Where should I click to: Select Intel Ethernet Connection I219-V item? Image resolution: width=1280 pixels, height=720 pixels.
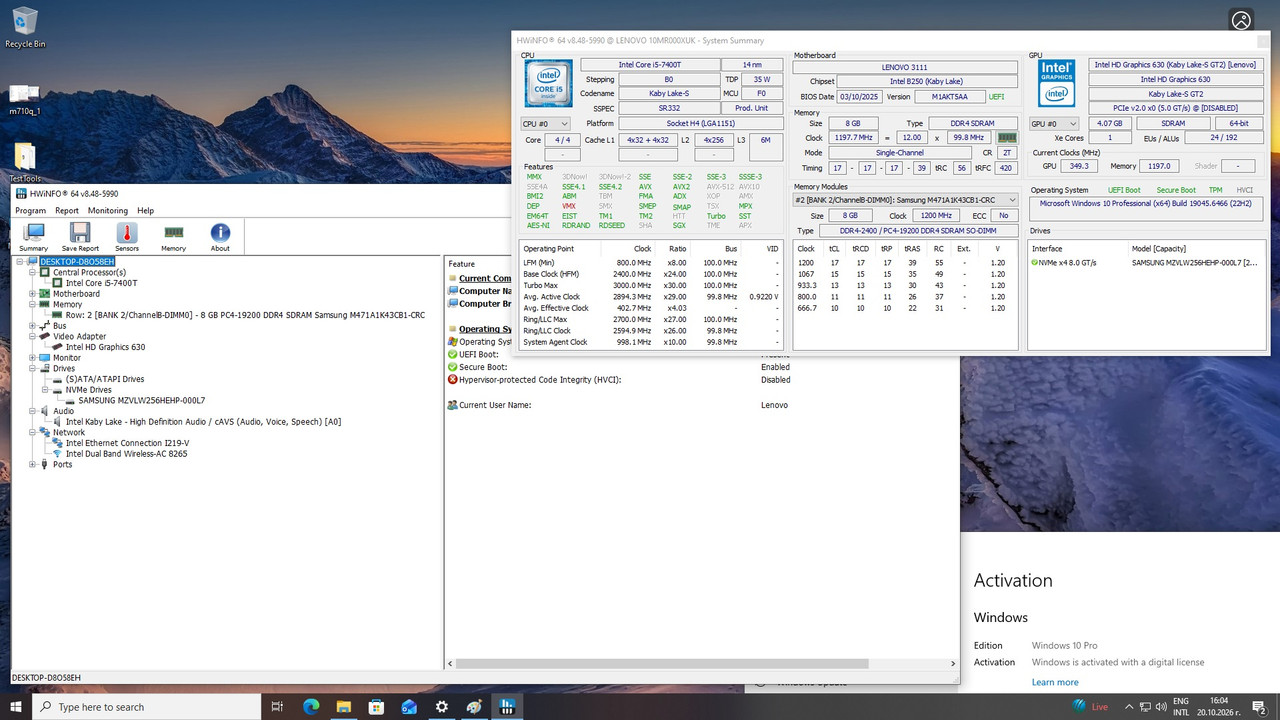click(x=127, y=443)
